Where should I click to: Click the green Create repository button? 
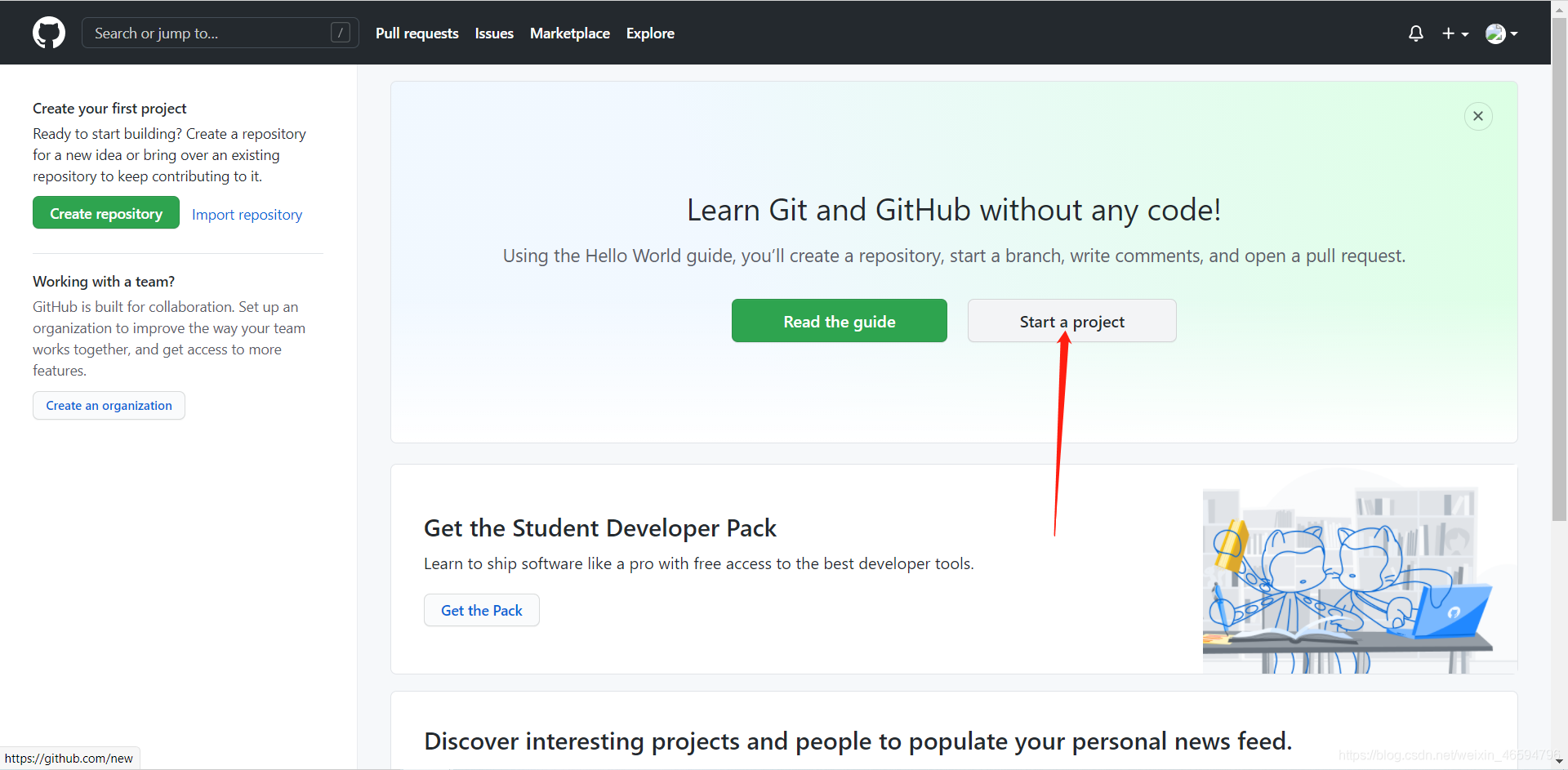point(106,212)
